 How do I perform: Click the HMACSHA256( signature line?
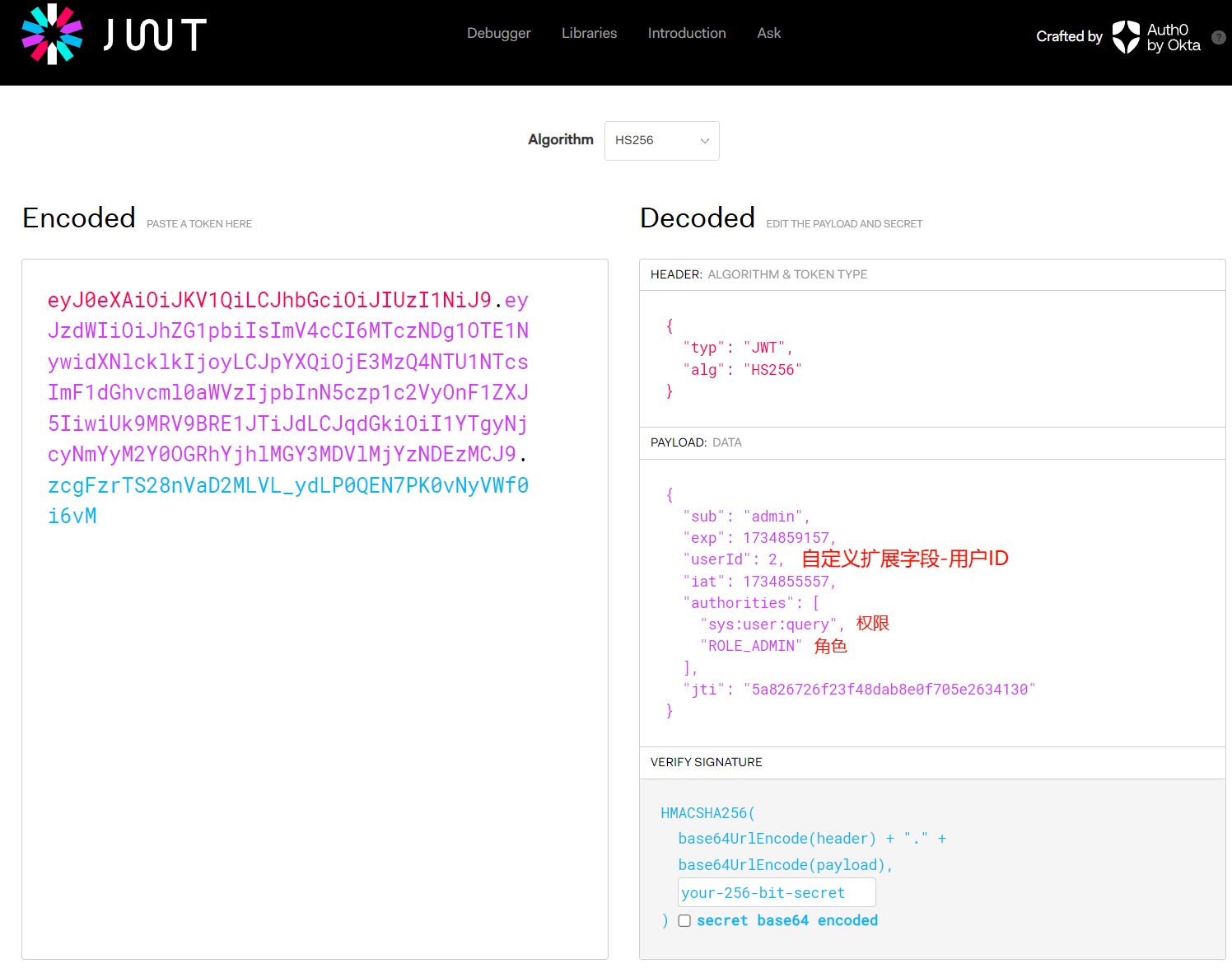point(708,813)
